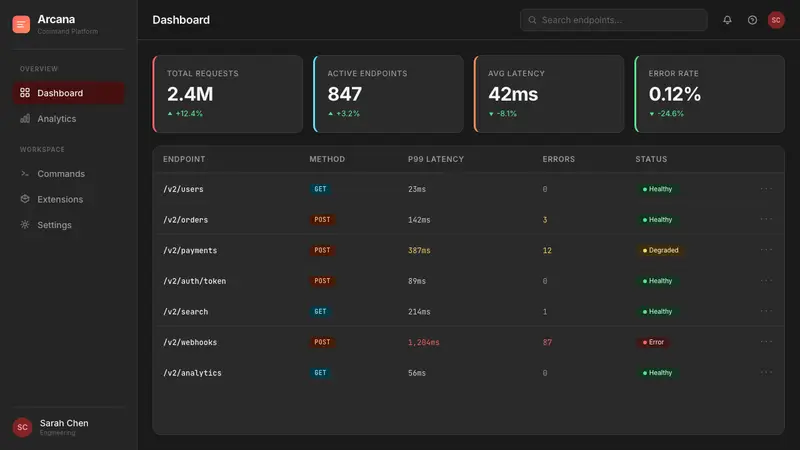Open the help question mark icon
This screenshot has height=450, width=800.
[x=752, y=20]
